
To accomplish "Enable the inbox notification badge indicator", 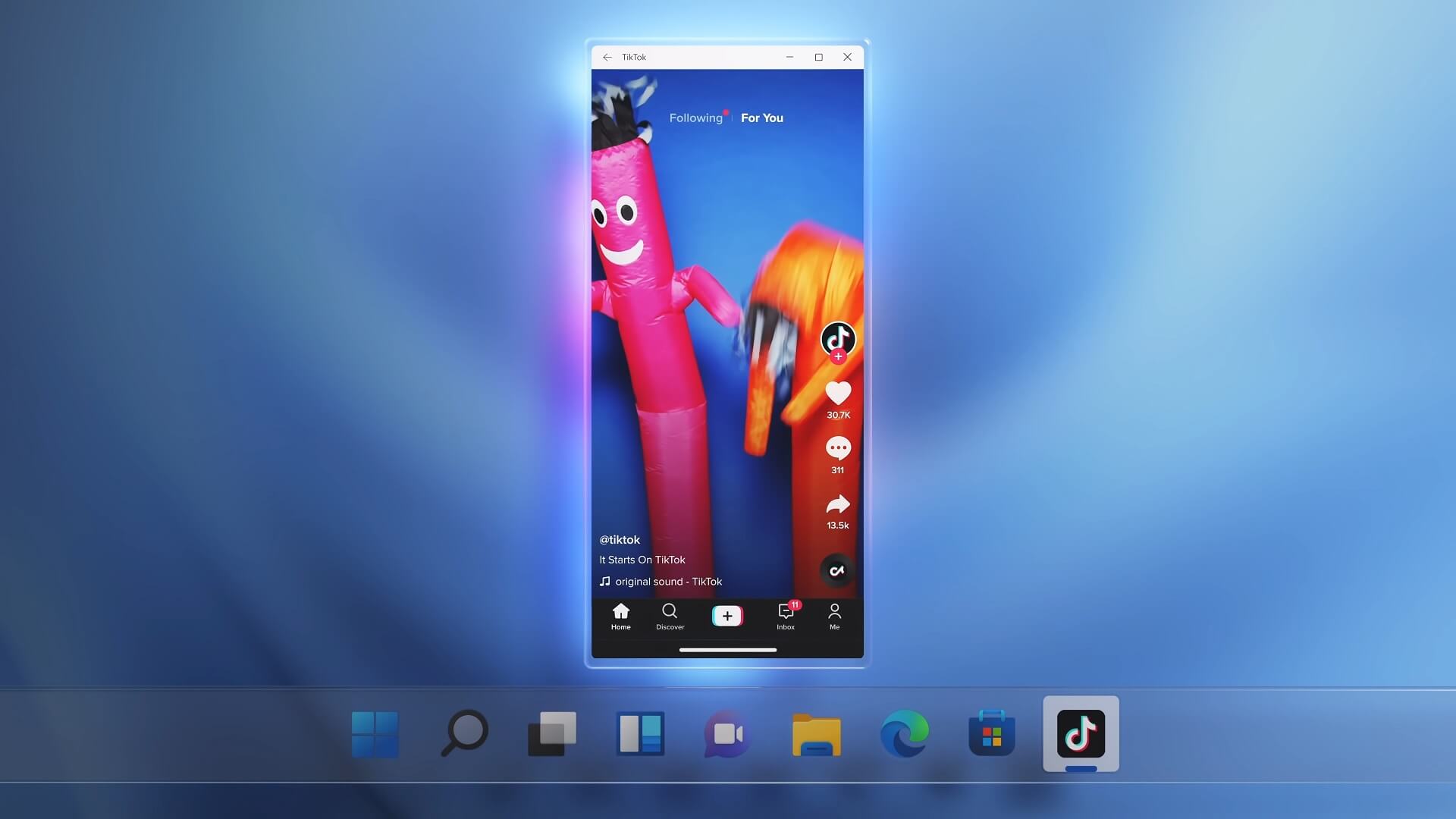I will (794, 604).
